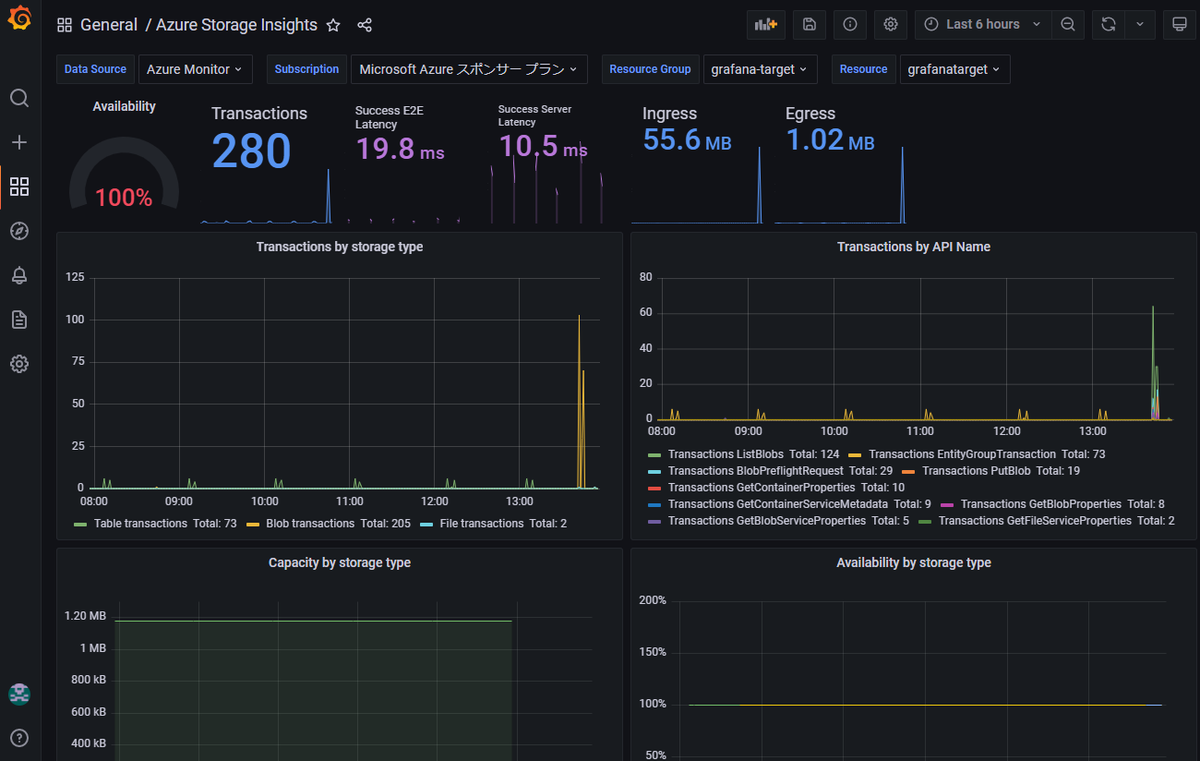Open the Search dashboards icon
Image resolution: width=1200 pixels, height=761 pixels.
pos(19,98)
